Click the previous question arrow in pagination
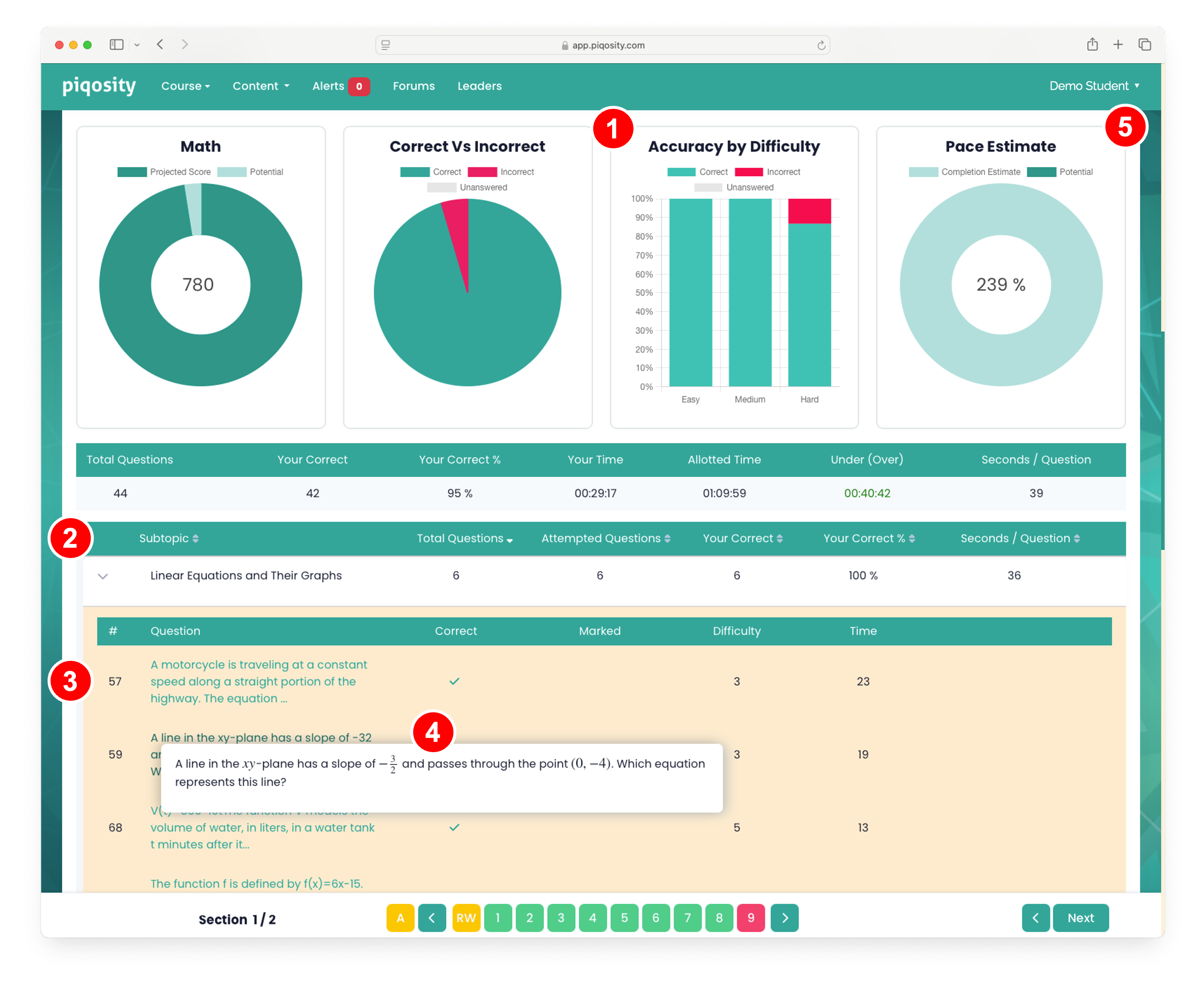This screenshot has width=1204, height=990. point(432,918)
